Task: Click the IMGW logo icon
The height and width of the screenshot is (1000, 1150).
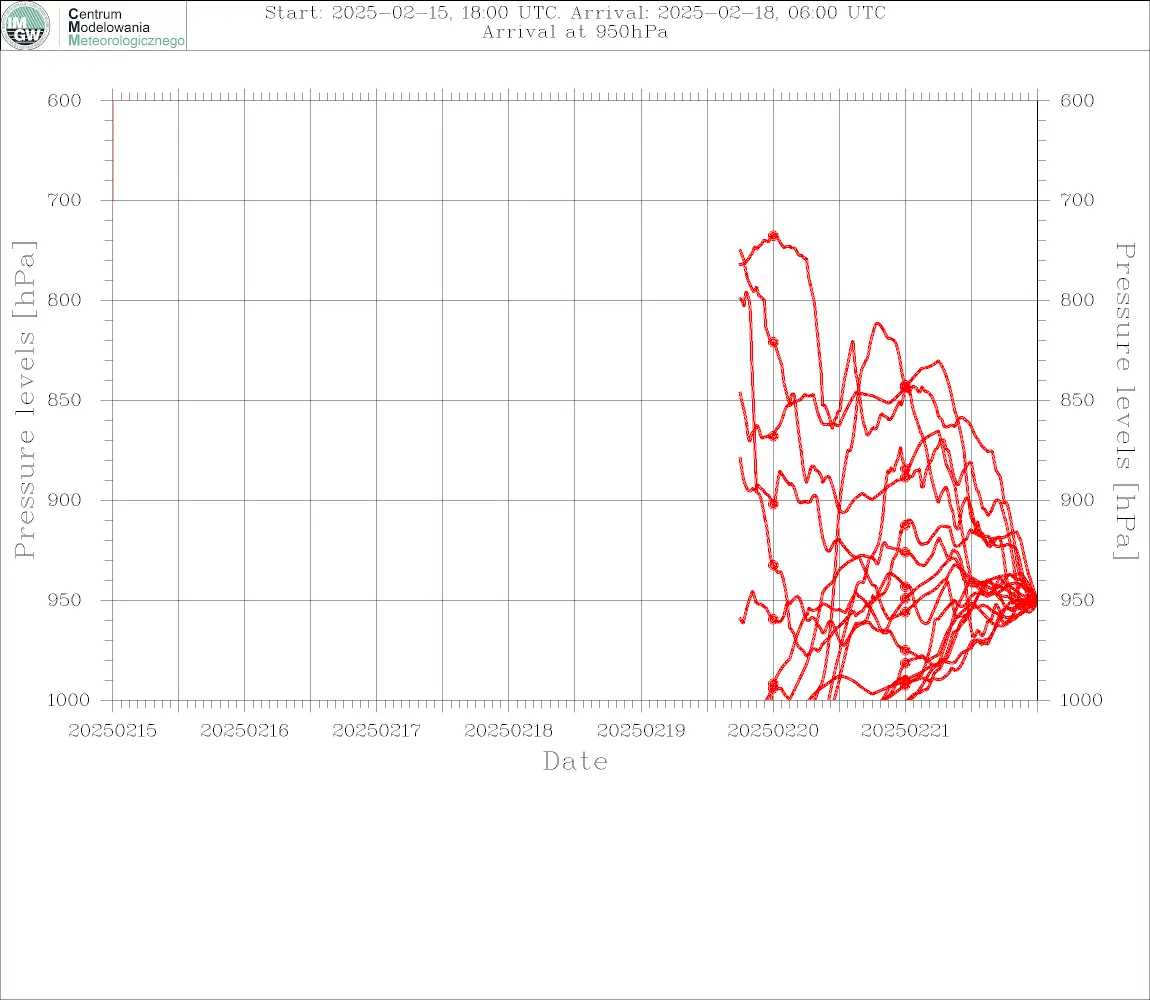Action: [26, 26]
